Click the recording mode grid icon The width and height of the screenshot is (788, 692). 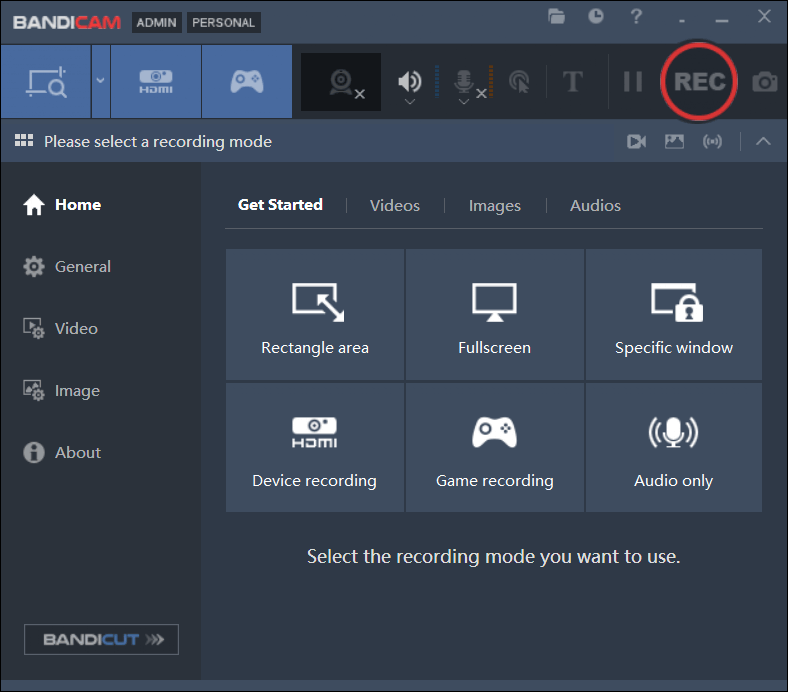pos(24,141)
